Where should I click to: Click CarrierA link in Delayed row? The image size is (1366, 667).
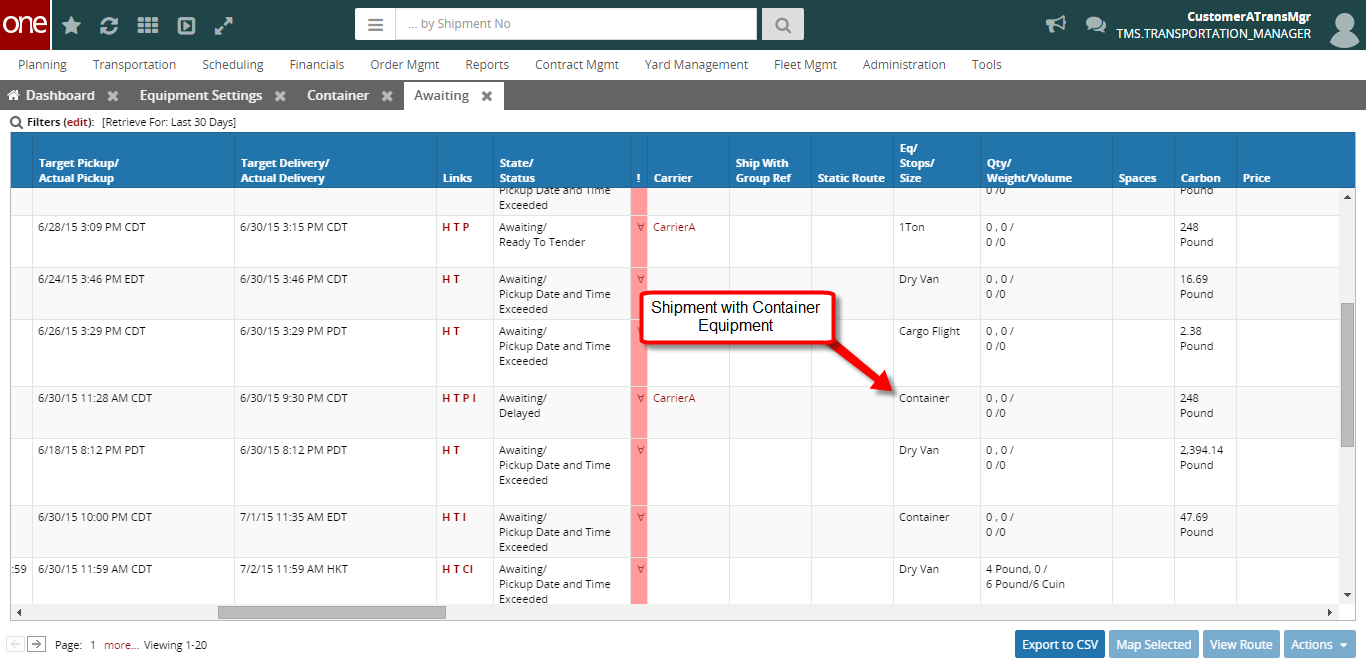click(x=674, y=398)
